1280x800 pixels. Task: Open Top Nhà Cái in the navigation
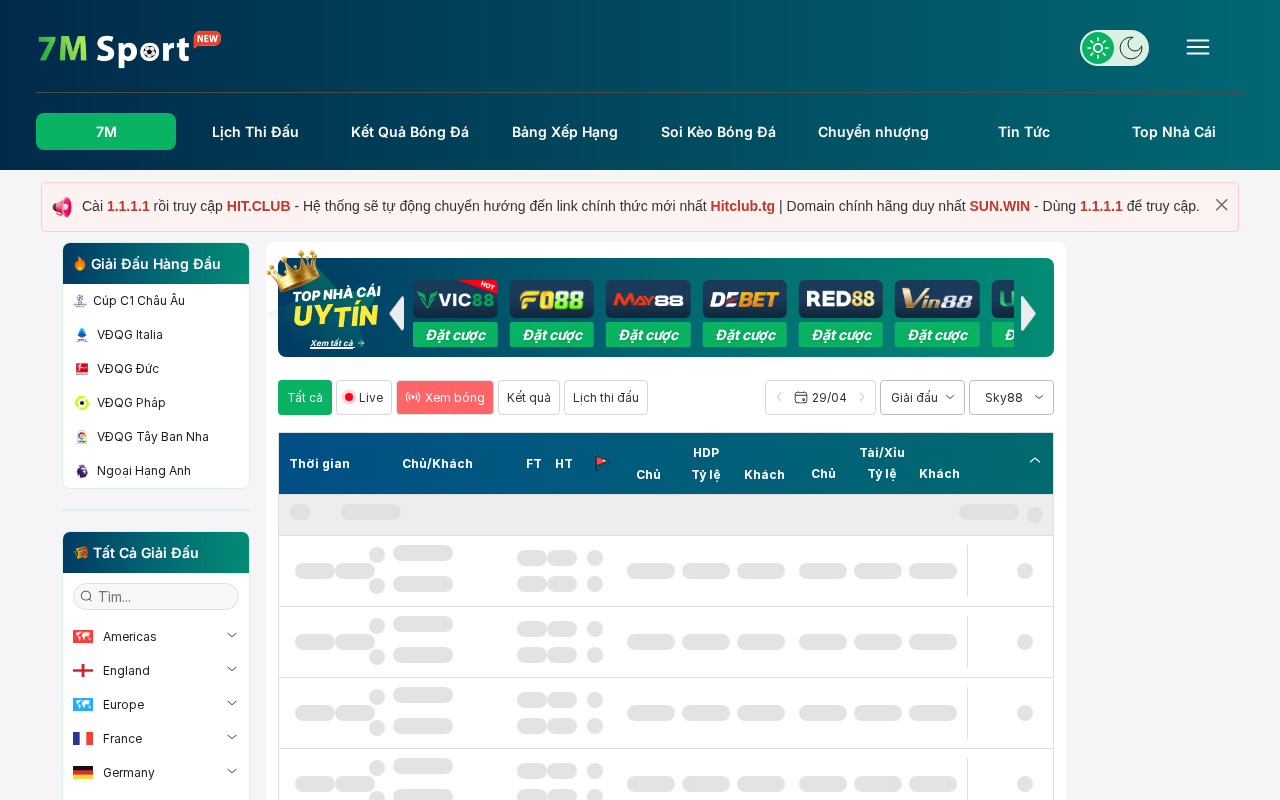tap(1174, 132)
